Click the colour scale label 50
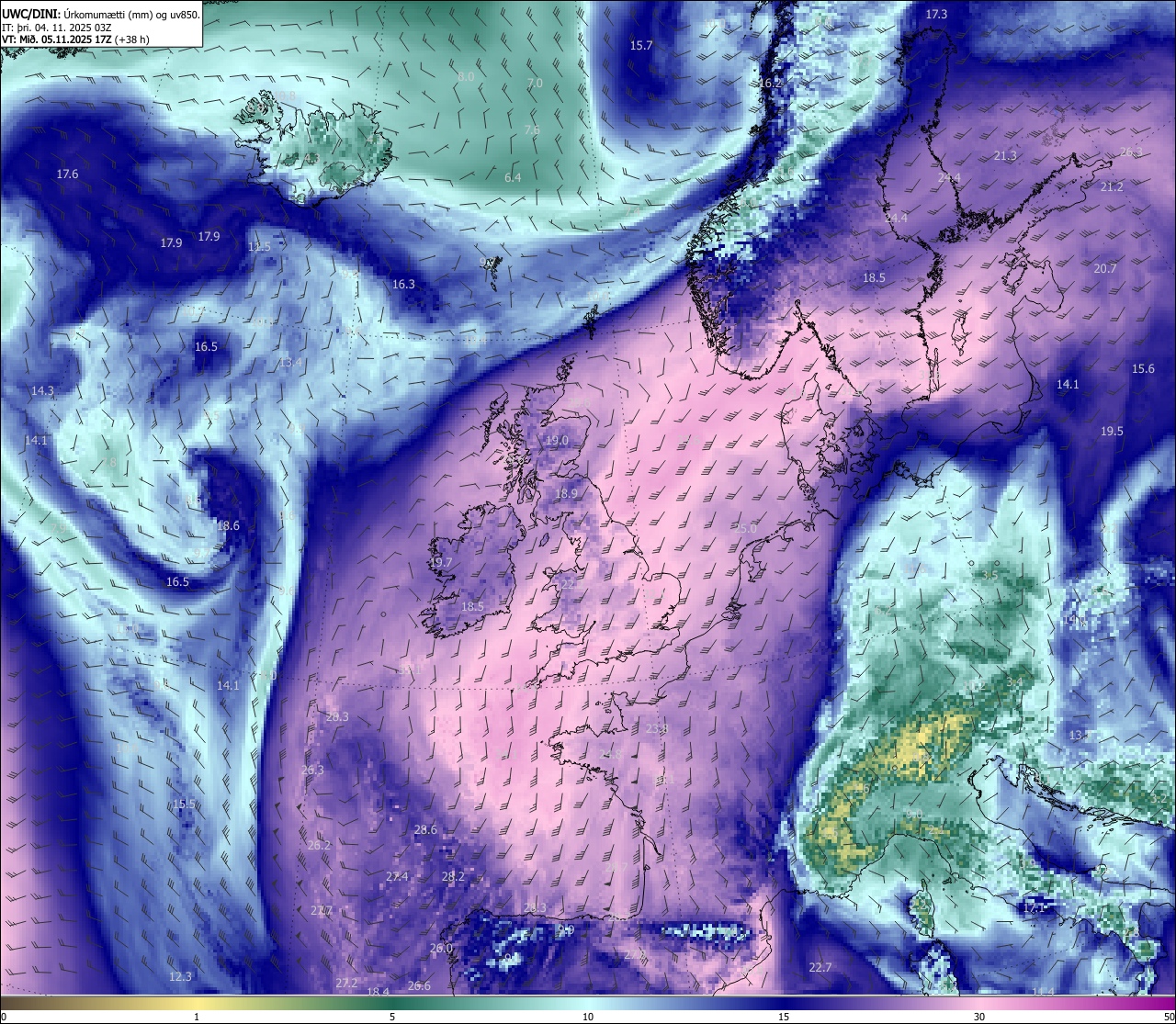This screenshot has width=1176, height=1024. (x=1169, y=1017)
